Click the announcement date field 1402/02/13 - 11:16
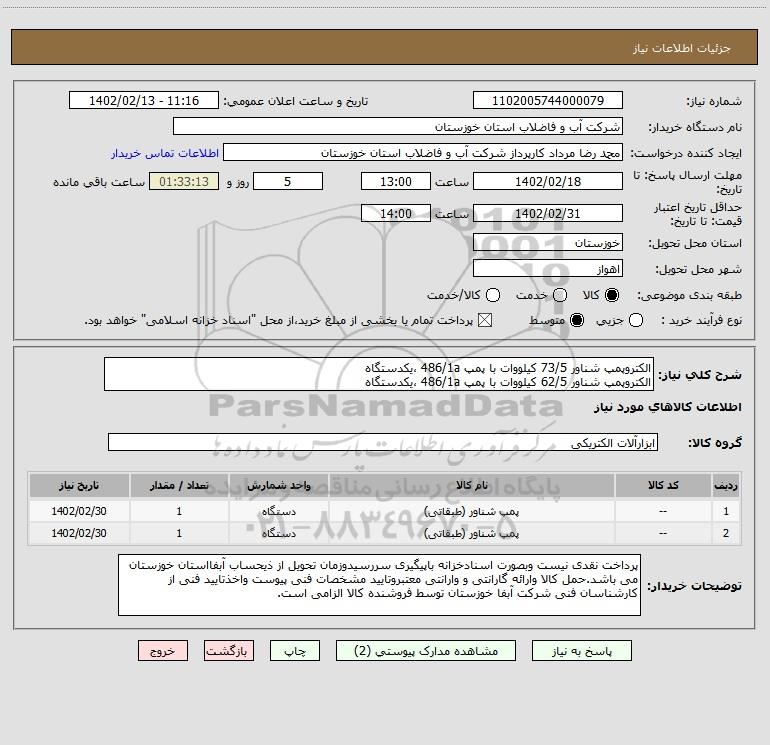The width and height of the screenshot is (770, 745). [x=144, y=101]
